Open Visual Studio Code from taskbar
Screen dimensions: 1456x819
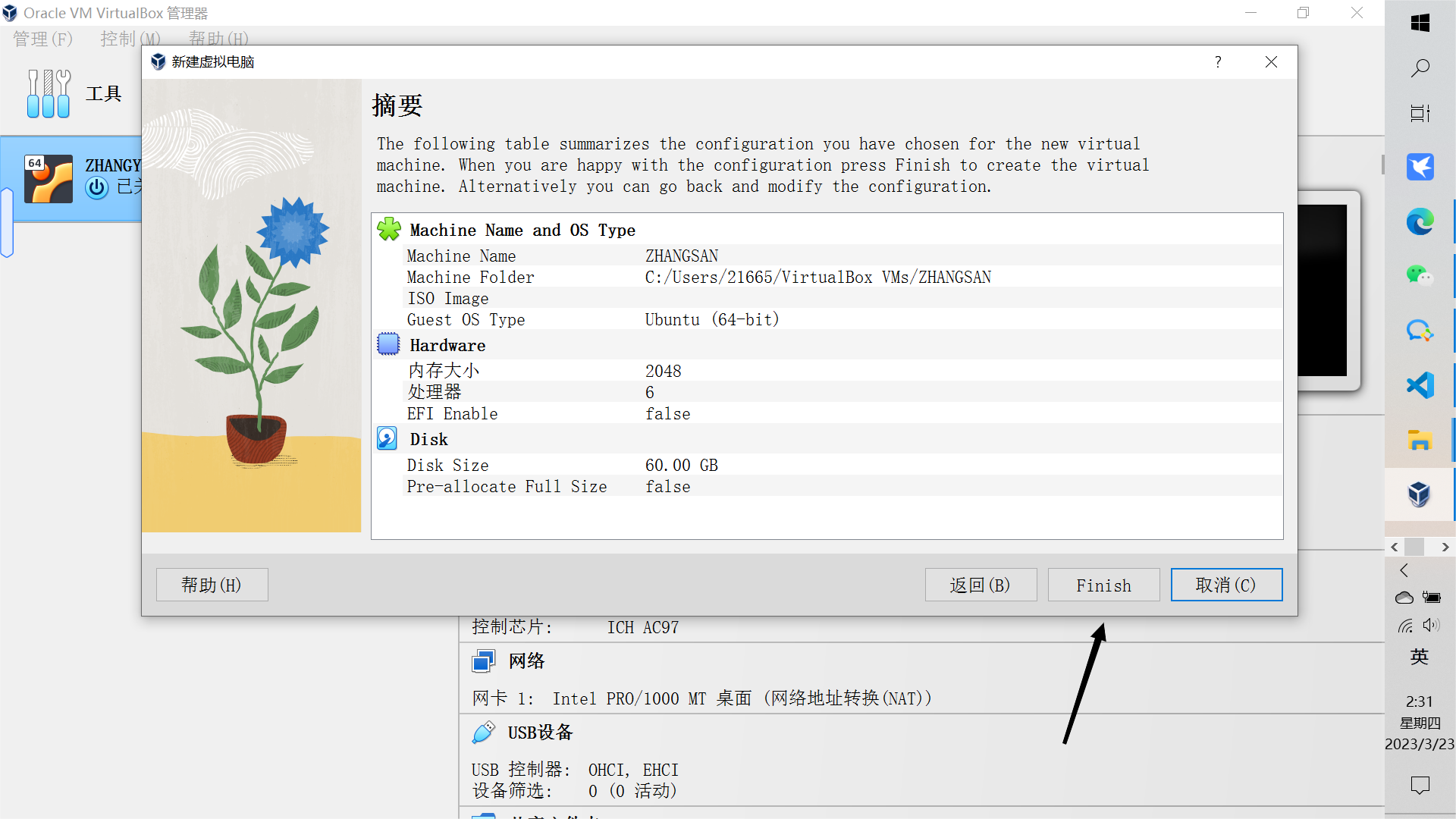click(x=1420, y=385)
